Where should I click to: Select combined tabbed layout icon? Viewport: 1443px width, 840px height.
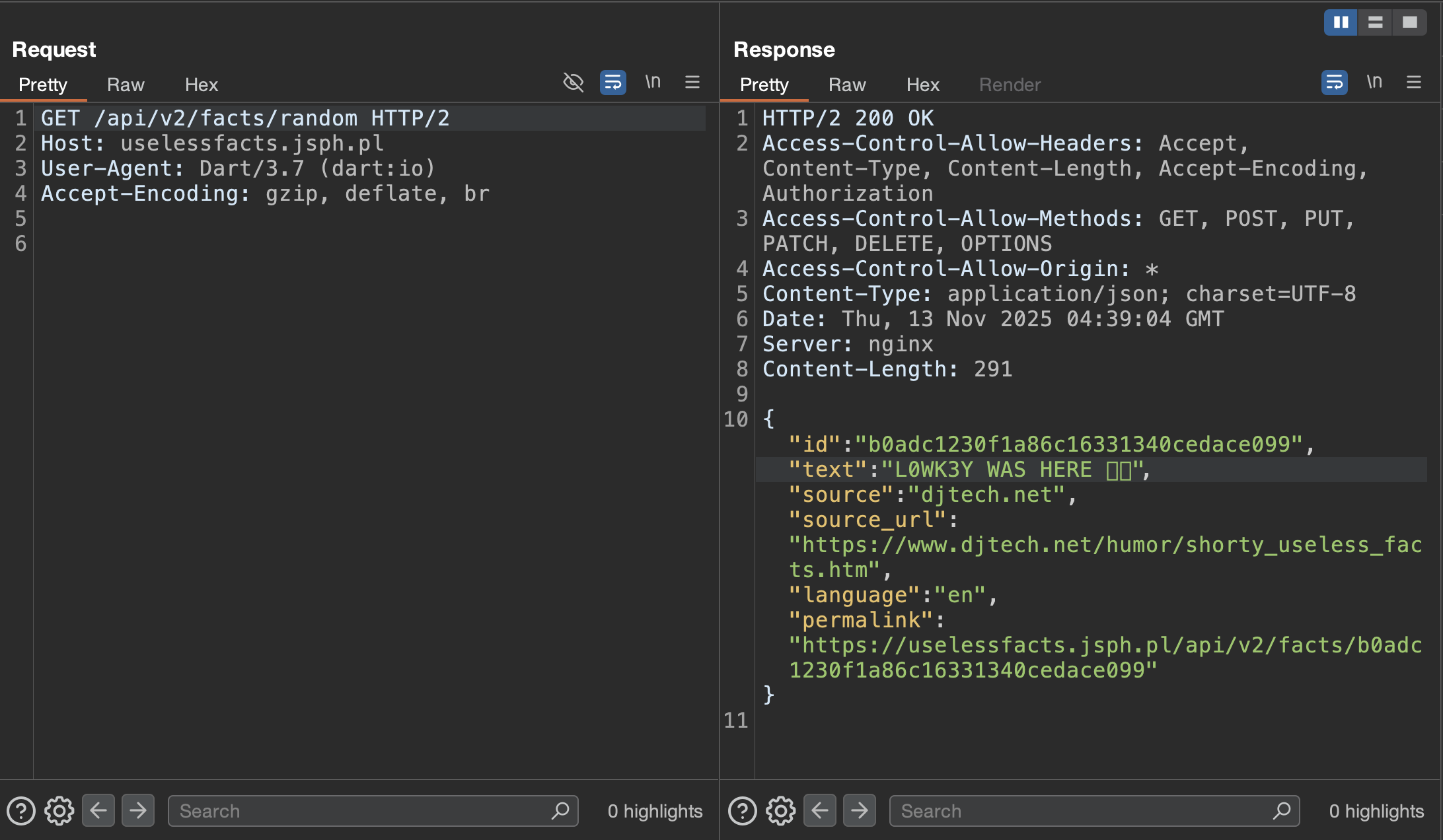coord(1410,22)
